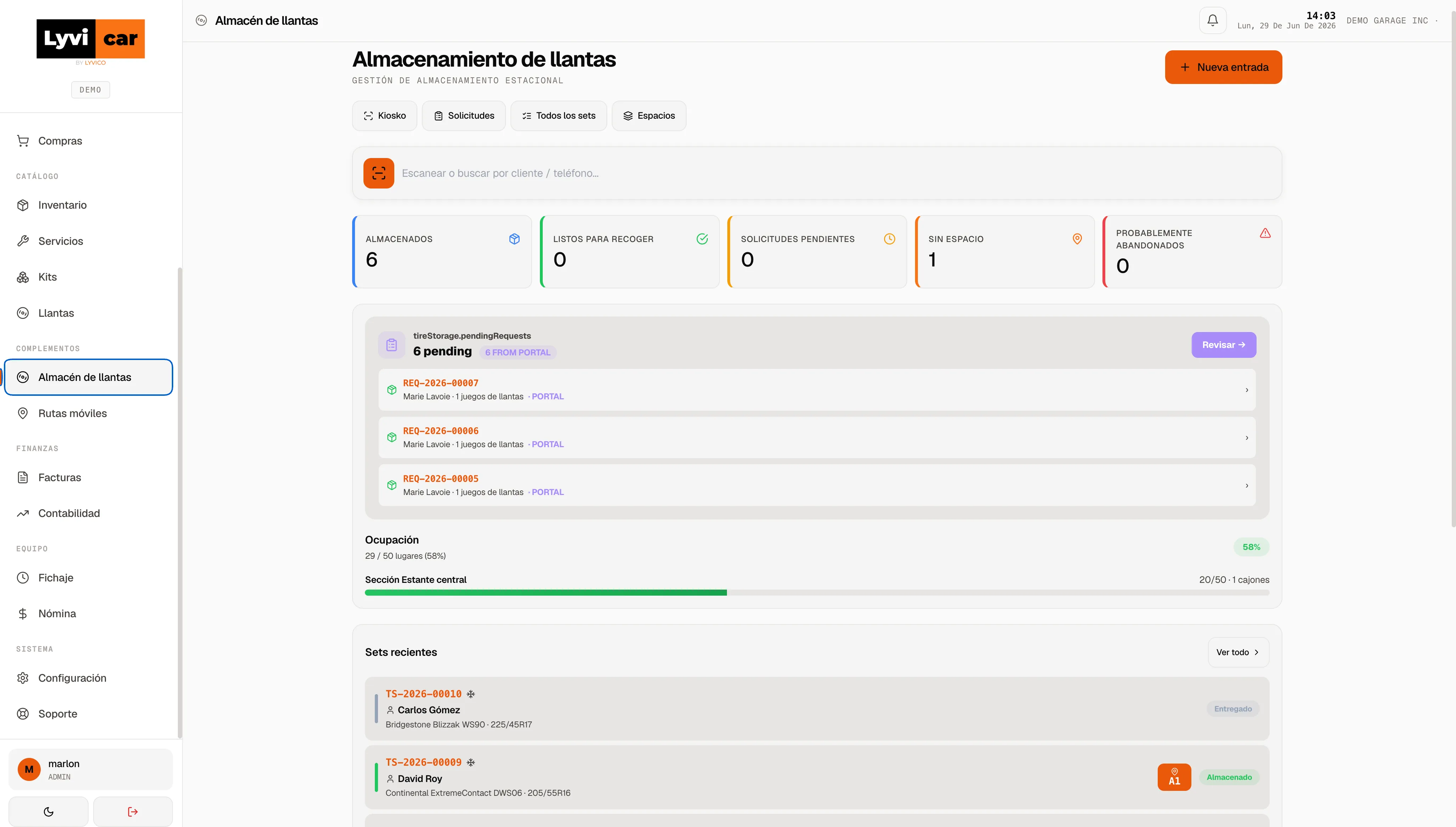Image resolution: width=1456 pixels, height=827 pixels.
Task: Click the Almacenados blue cube icon
Action: click(514, 239)
